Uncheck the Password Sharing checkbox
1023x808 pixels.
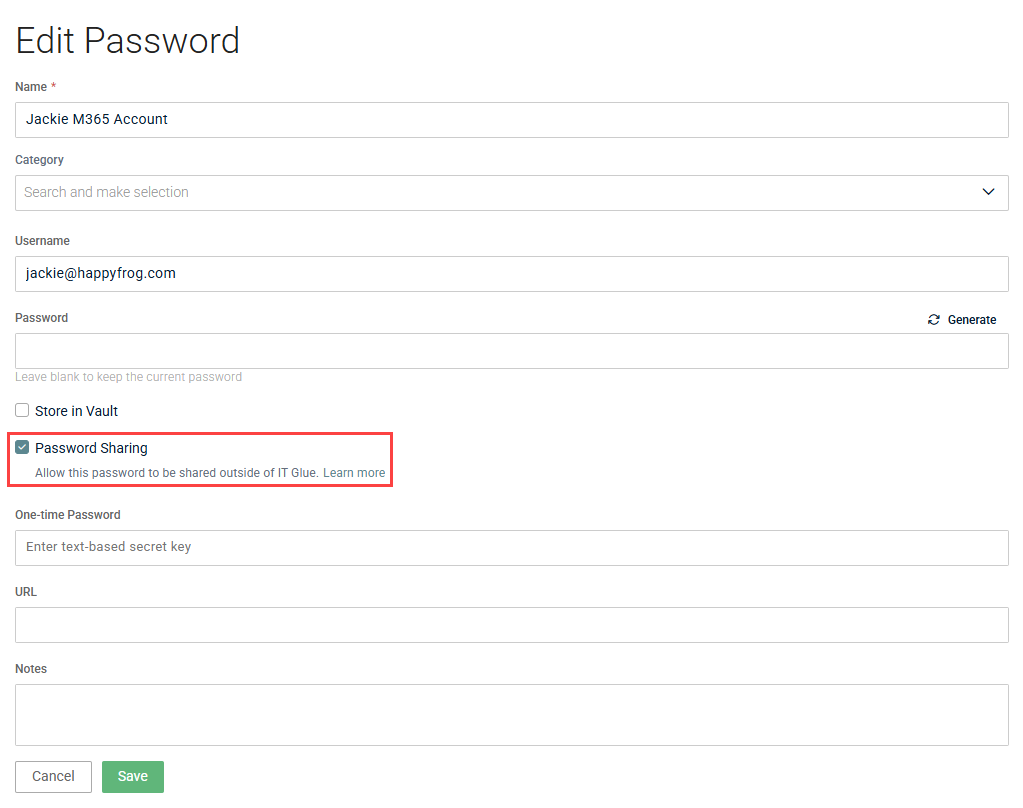(22, 448)
